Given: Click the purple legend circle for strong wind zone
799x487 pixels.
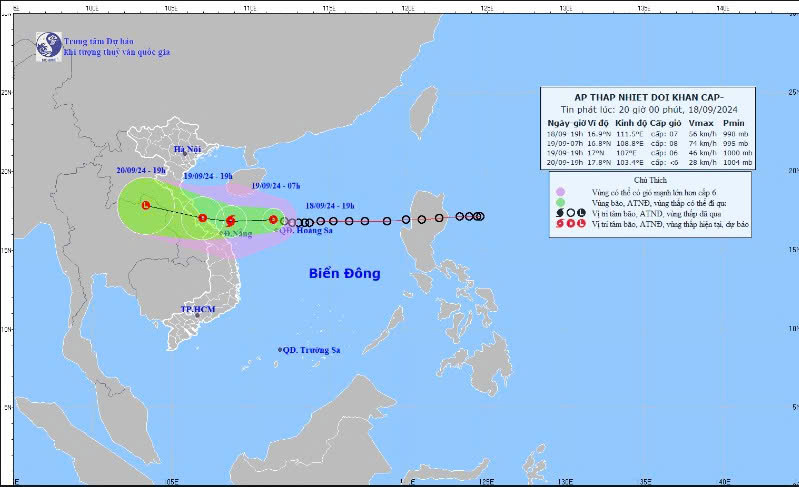Looking at the screenshot, I should [x=561, y=190].
